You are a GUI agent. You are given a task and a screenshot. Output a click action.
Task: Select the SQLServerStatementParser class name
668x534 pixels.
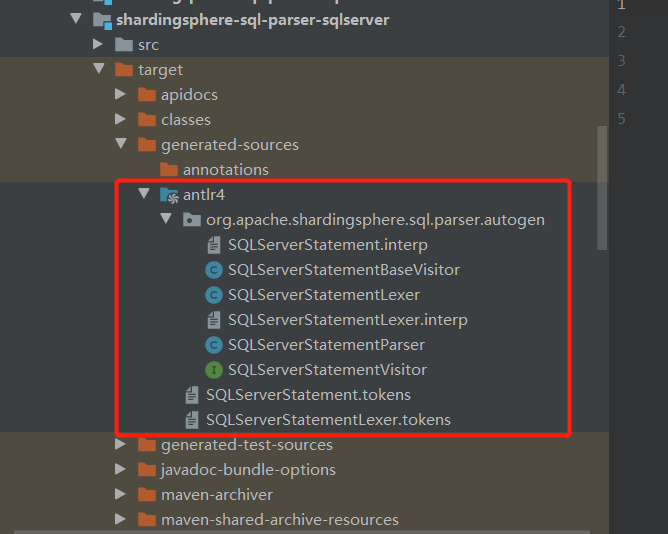[326, 345]
